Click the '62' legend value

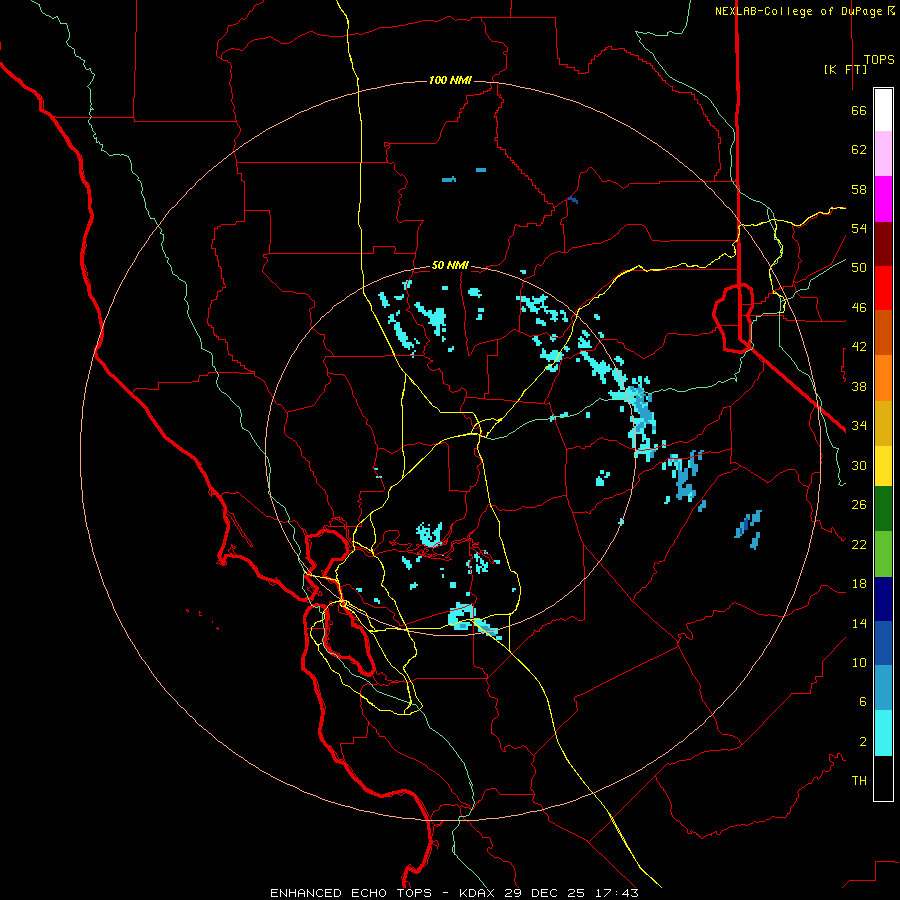pyautogui.click(x=859, y=150)
